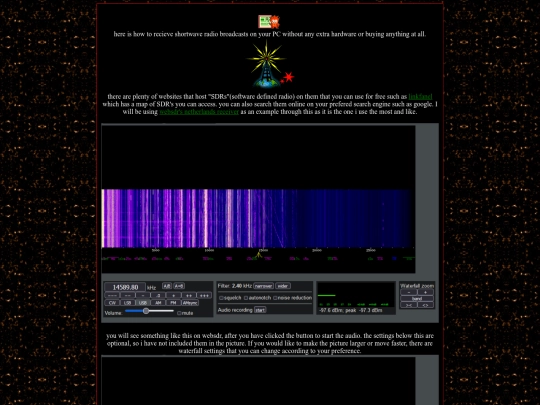The width and height of the screenshot is (540, 405).
Task: Select AMsync modulation mode
Action: tap(190, 303)
